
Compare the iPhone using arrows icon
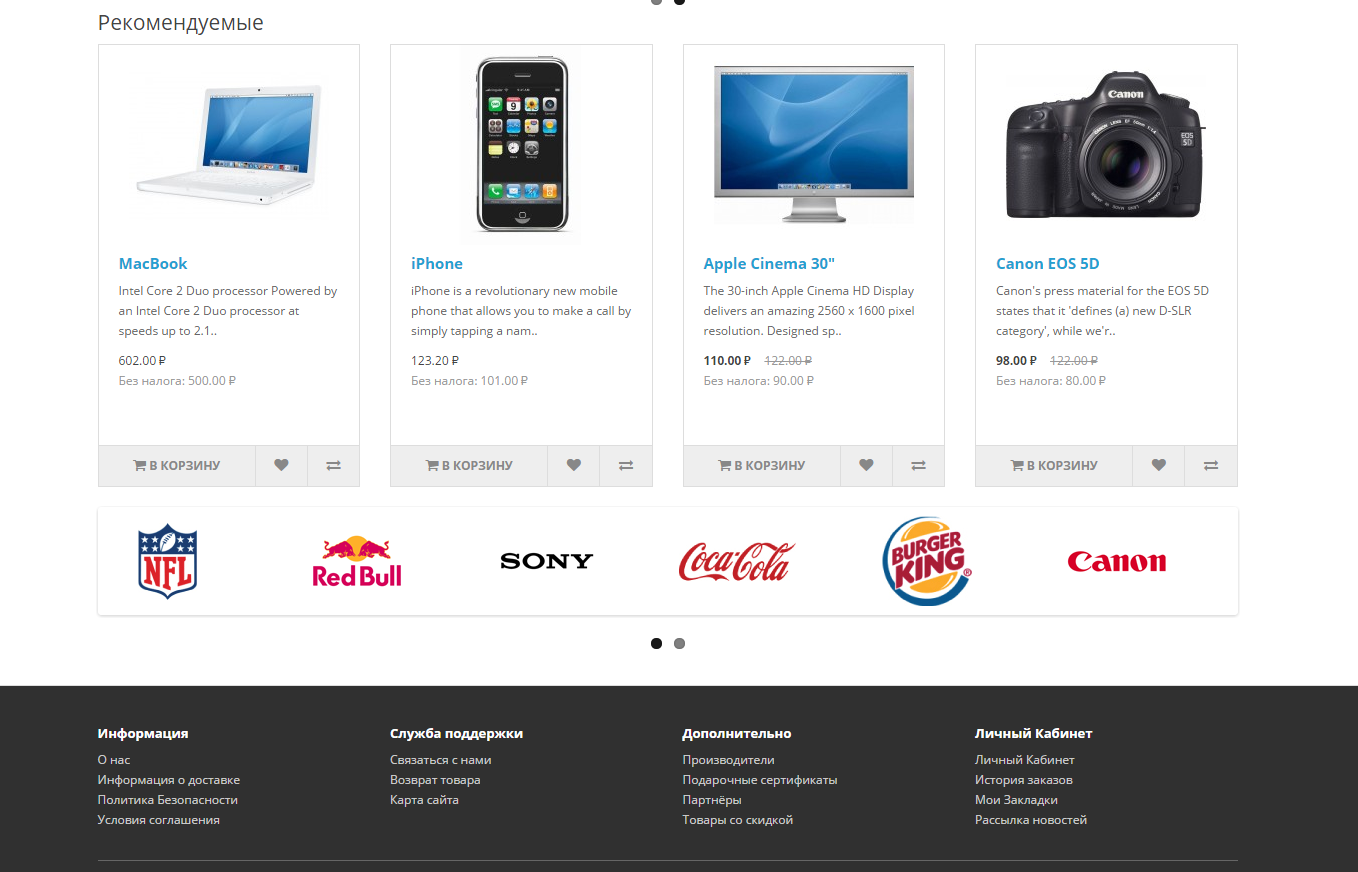tap(626, 465)
